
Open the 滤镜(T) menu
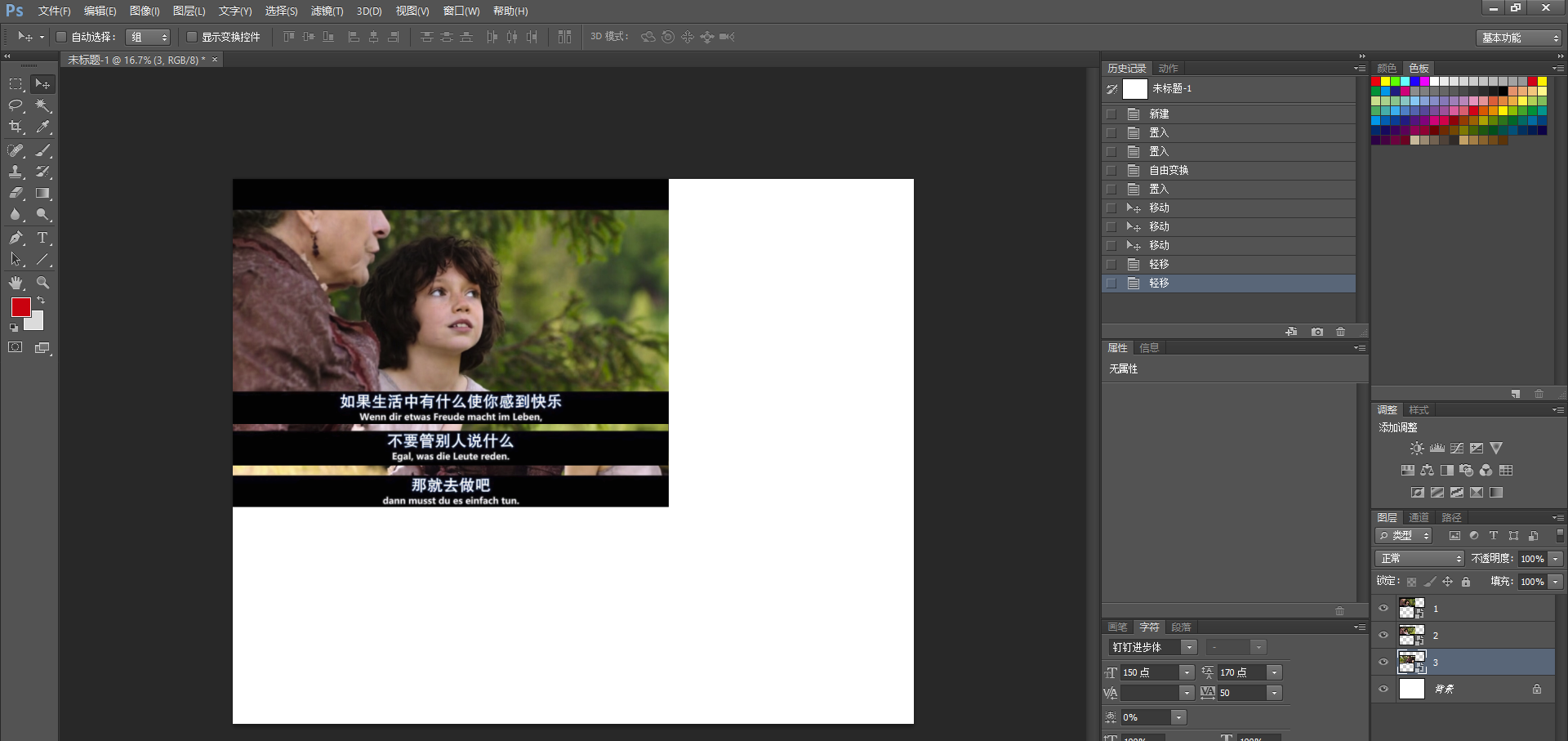coord(327,11)
